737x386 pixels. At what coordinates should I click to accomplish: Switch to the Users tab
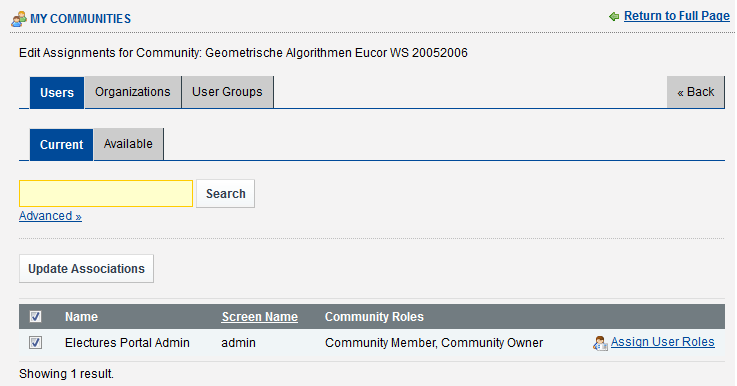point(57,93)
